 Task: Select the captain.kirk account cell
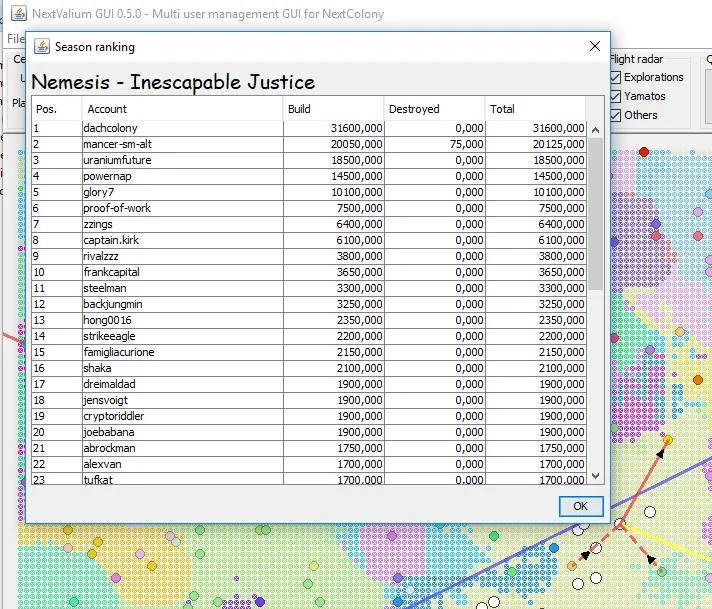pyautogui.click(x=183, y=240)
